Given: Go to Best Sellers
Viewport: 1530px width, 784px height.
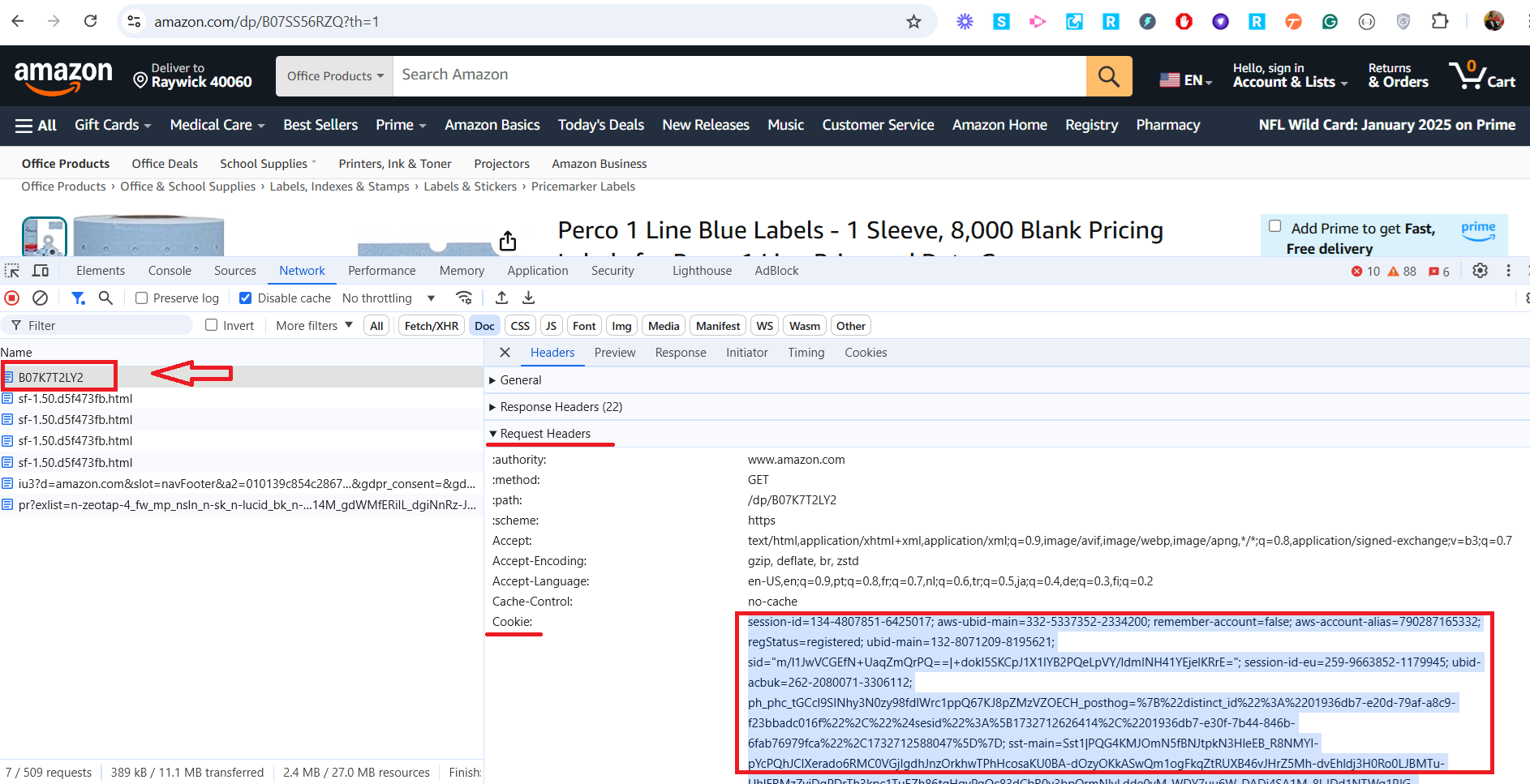Looking at the screenshot, I should [320, 125].
